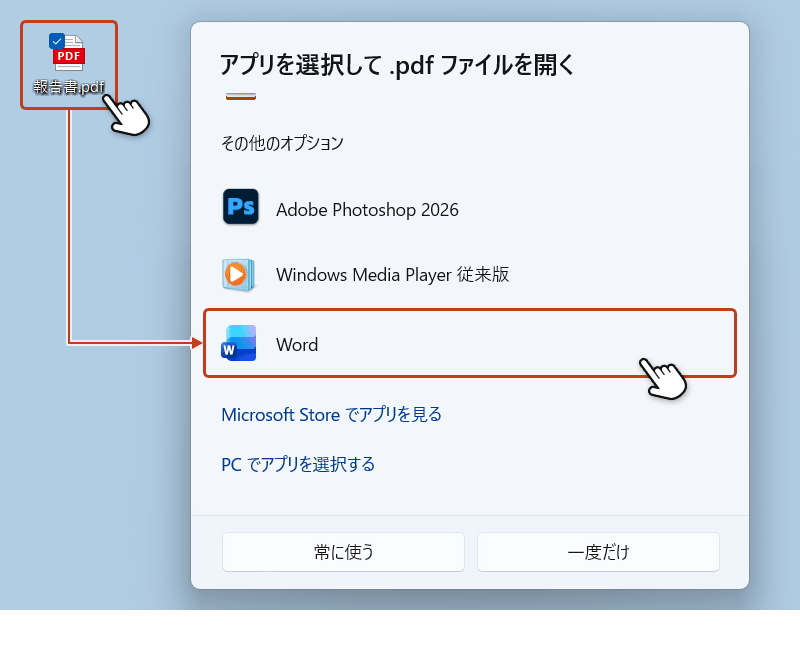This screenshot has height=650, width=800.
Task: Open the Microsoft Store でアプリを見る link
Action: (331, 414)
